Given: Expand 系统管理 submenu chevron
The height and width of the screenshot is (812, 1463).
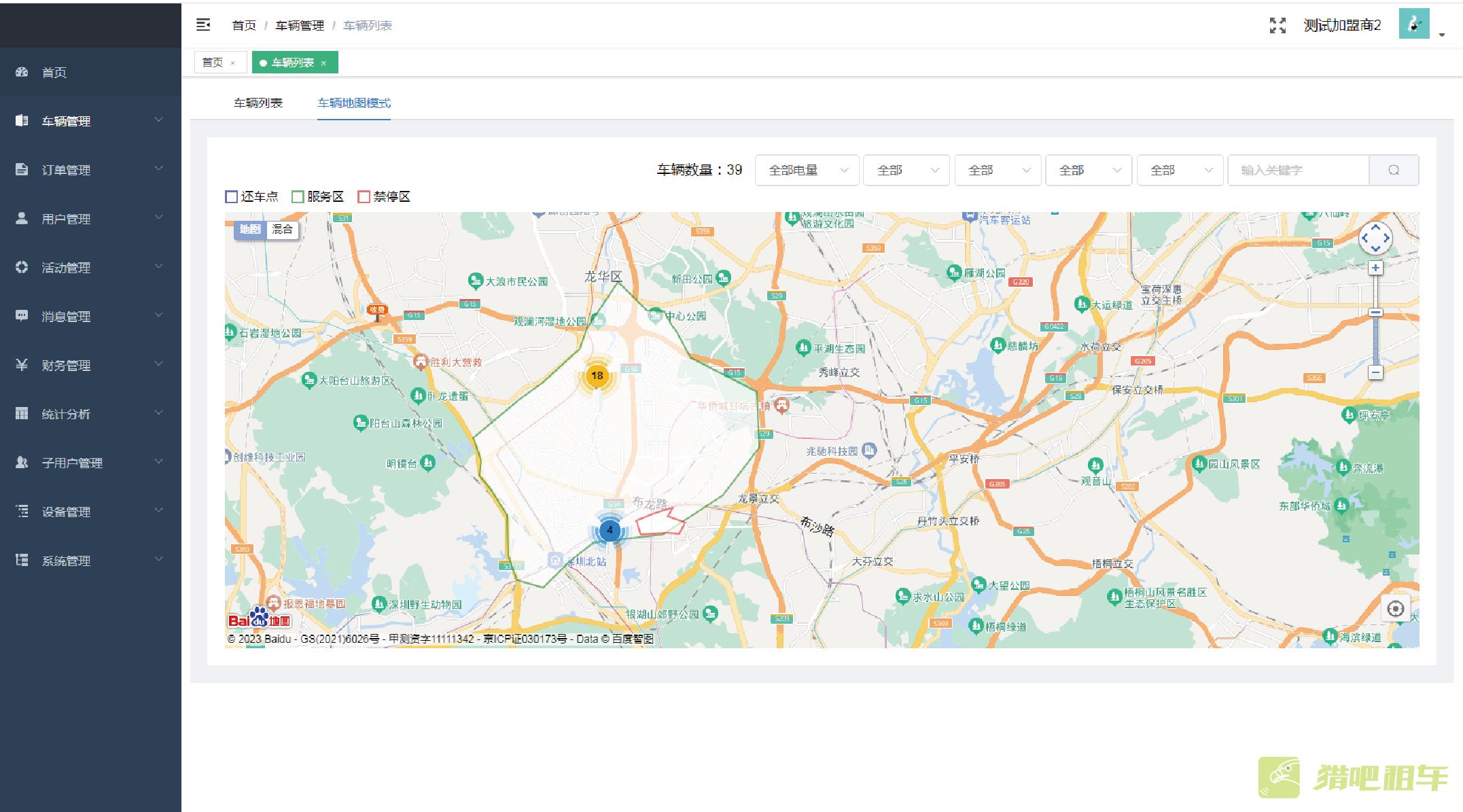Looking at the screenshot, I should (x=158, y=559).
